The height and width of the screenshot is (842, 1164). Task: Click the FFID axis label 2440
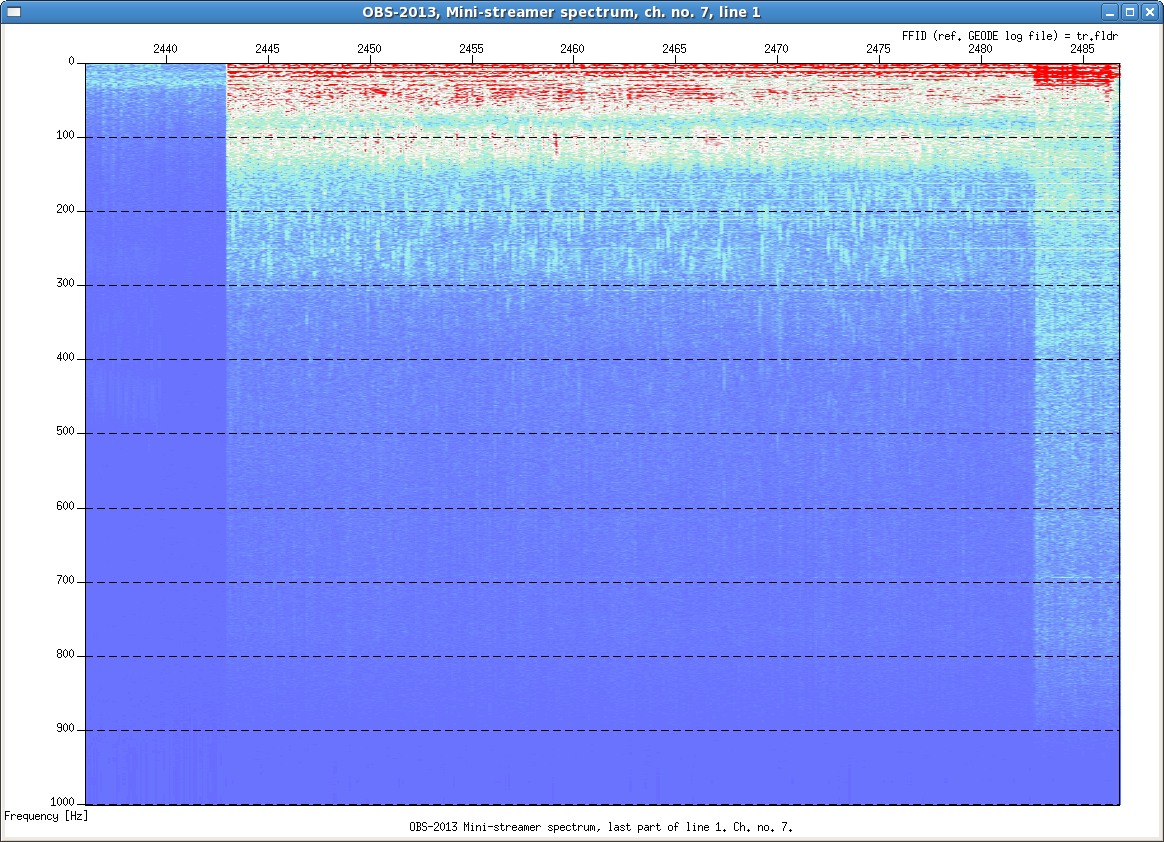click(x=166, y=49)
